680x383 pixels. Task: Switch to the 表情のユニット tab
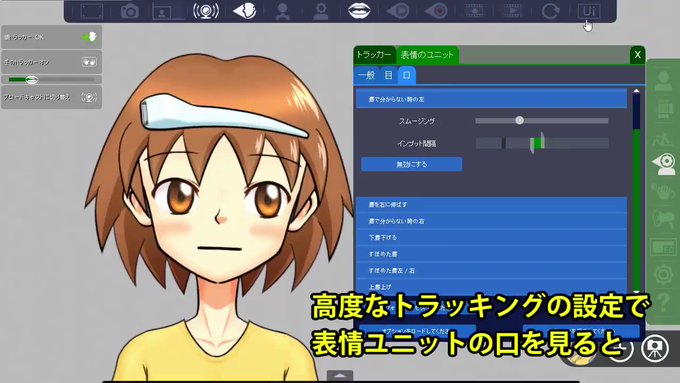427,55
